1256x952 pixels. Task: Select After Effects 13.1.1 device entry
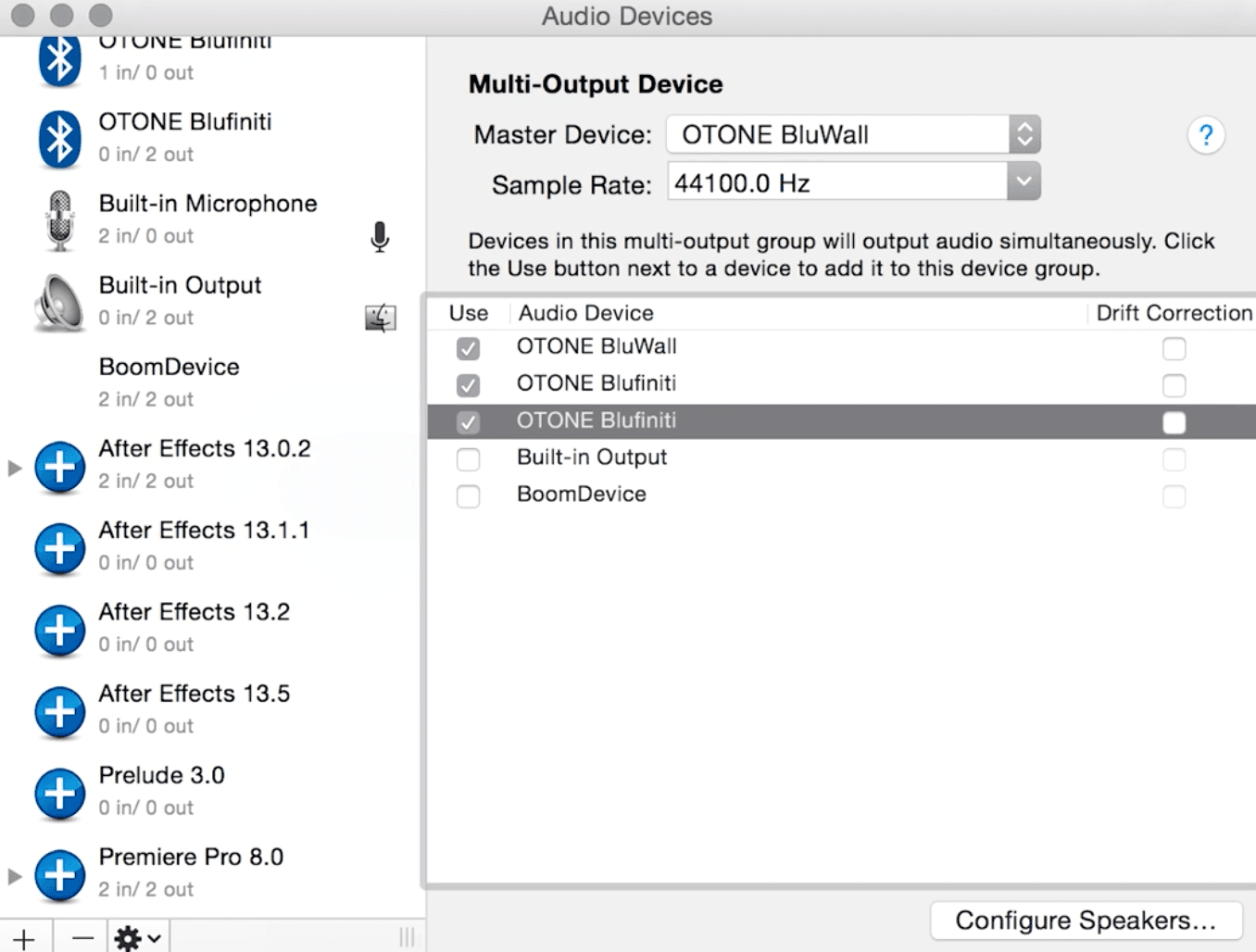(211, 545)
